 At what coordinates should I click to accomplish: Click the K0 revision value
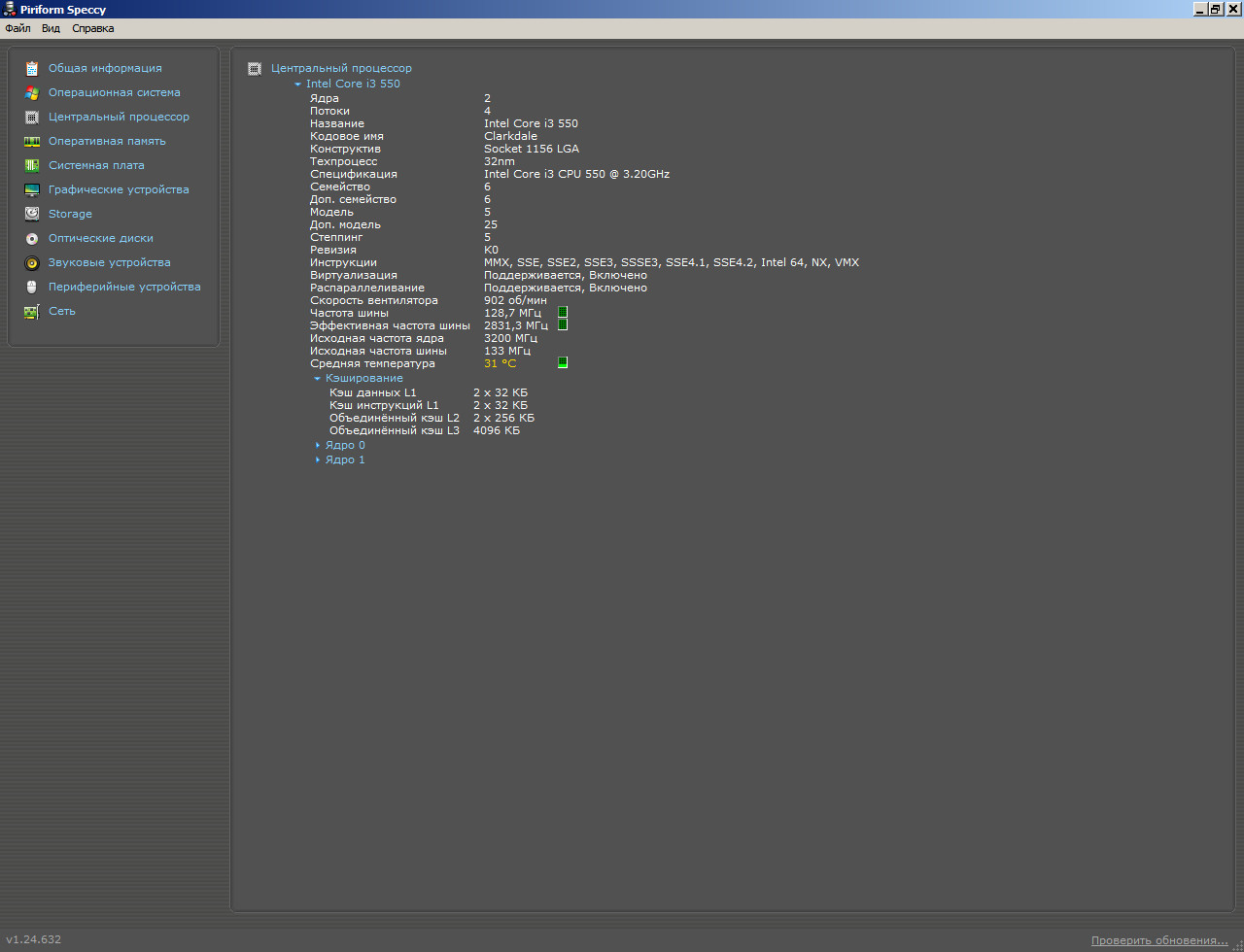click(491, 250)
